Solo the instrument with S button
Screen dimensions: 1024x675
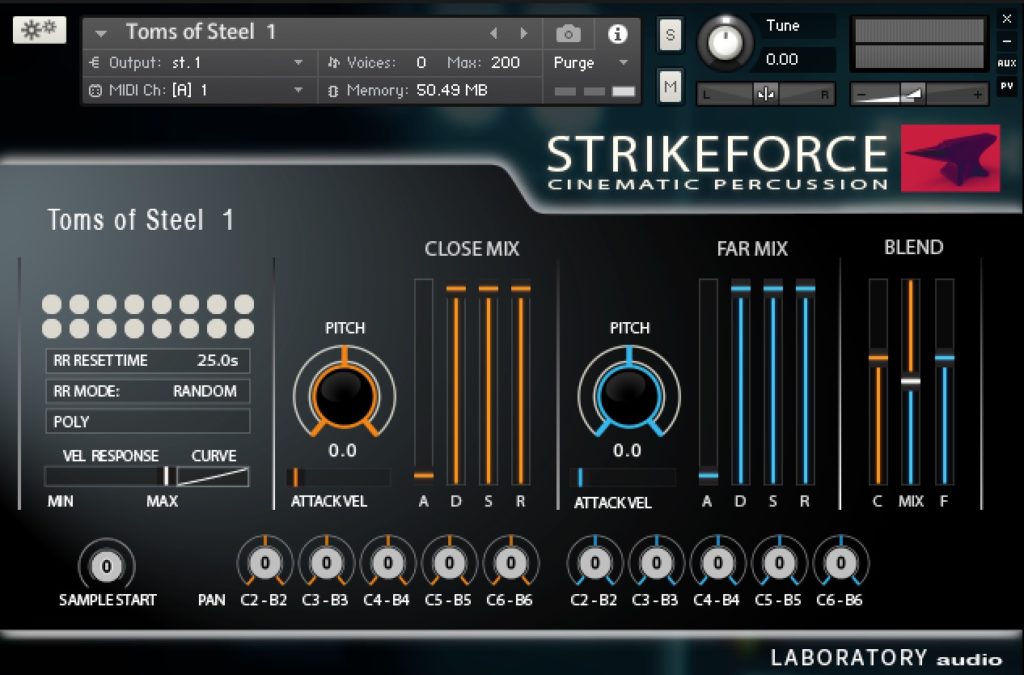670,35
